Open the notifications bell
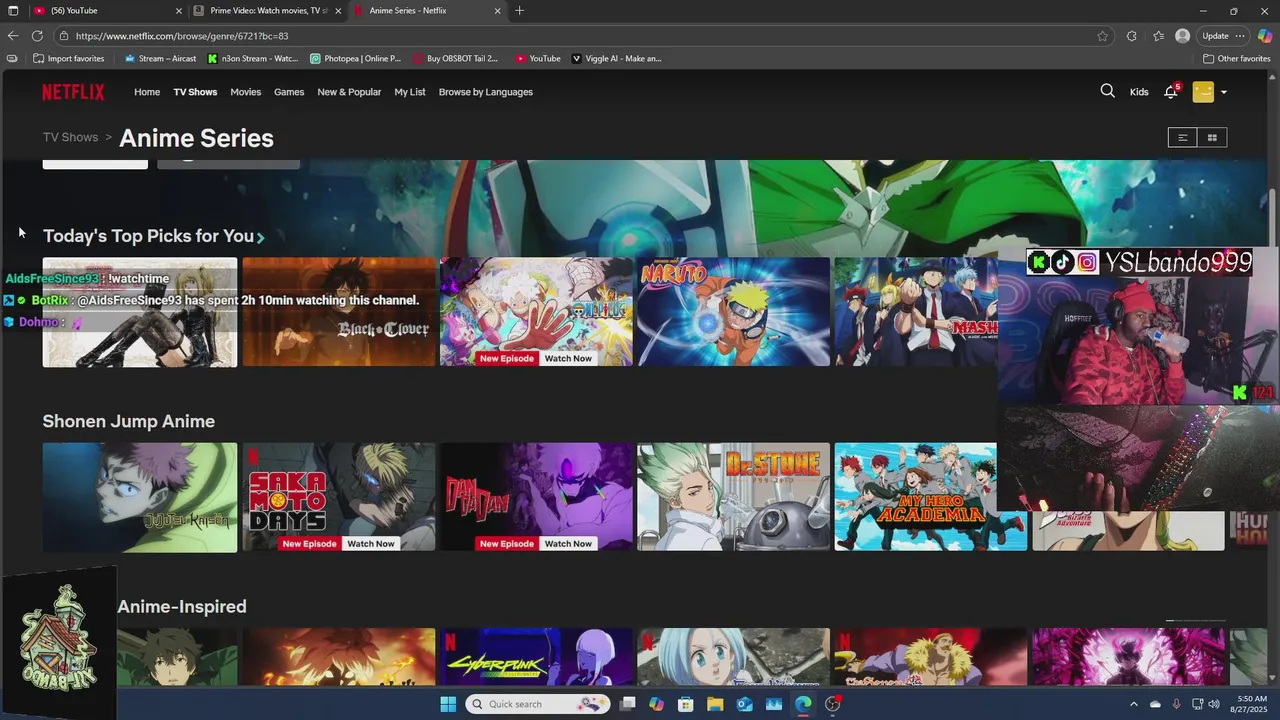Viewport: 1280px width, 720px height. (1171, 92)
